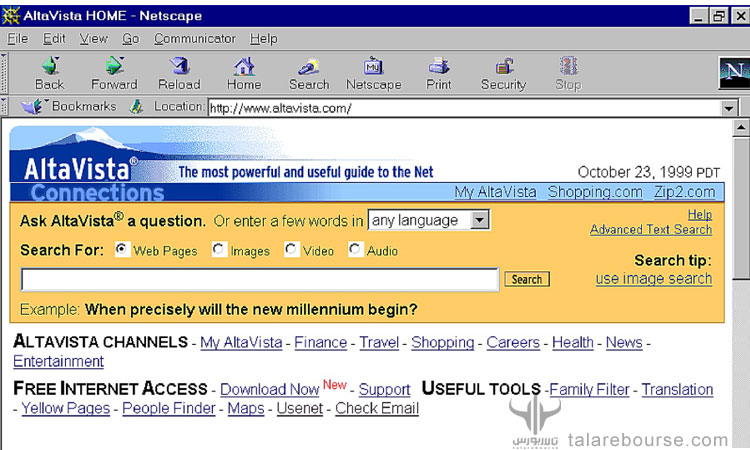Click the vertical scrollbar up arrow
The image size is (750, 450).
[x=740, y=128]
